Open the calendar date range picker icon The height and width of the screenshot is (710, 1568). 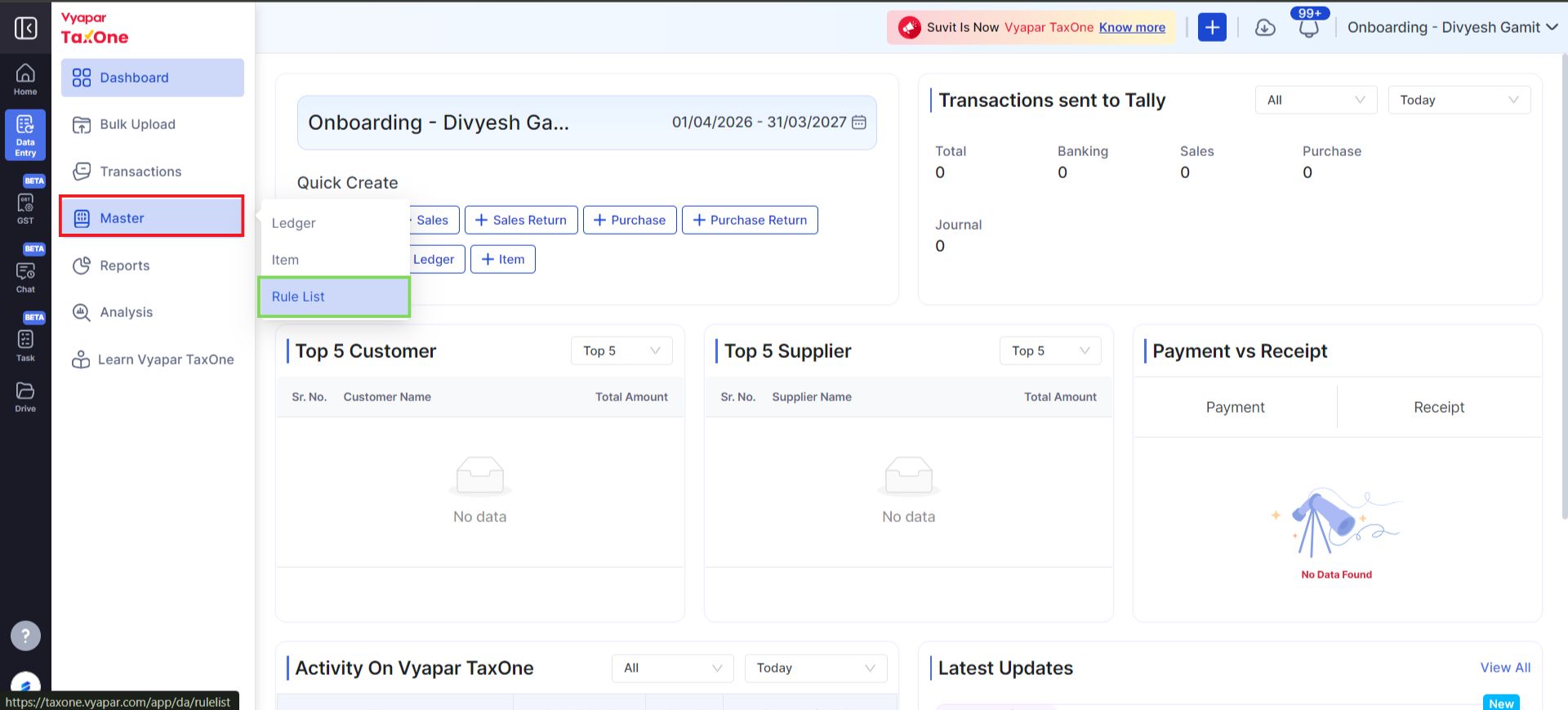[x=859, y=122]
